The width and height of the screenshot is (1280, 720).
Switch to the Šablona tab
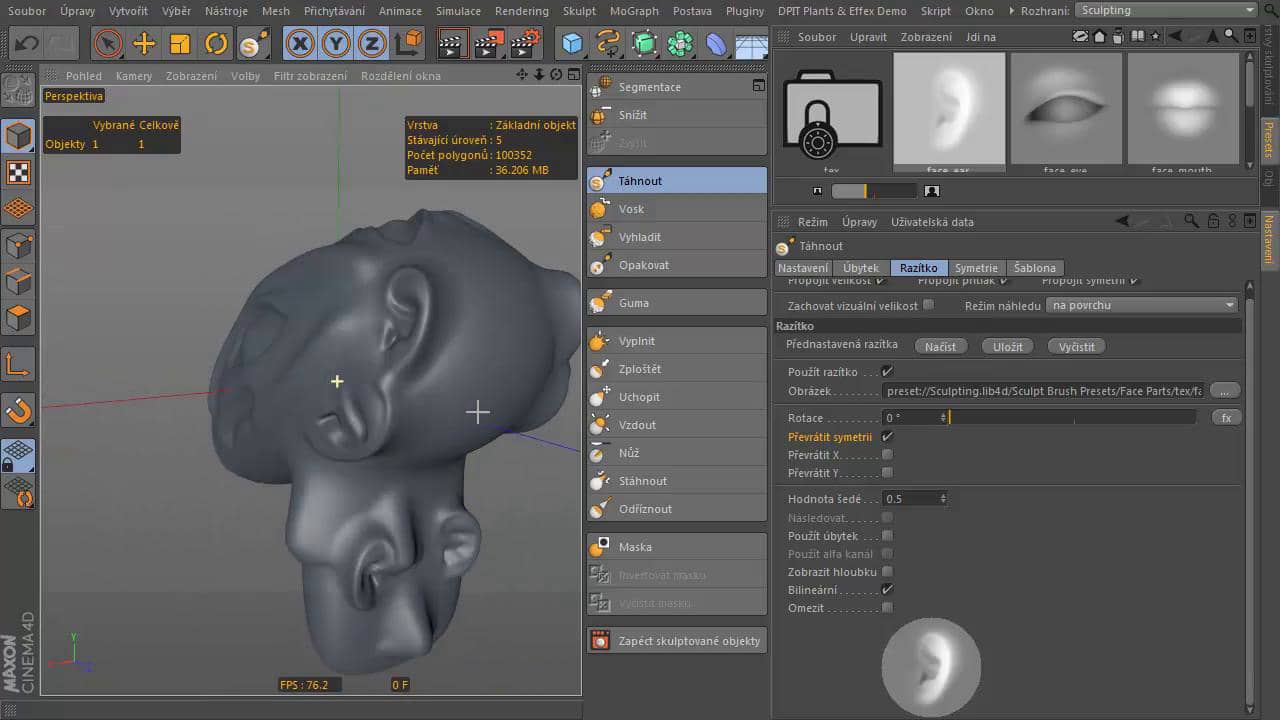(1034, 268)
